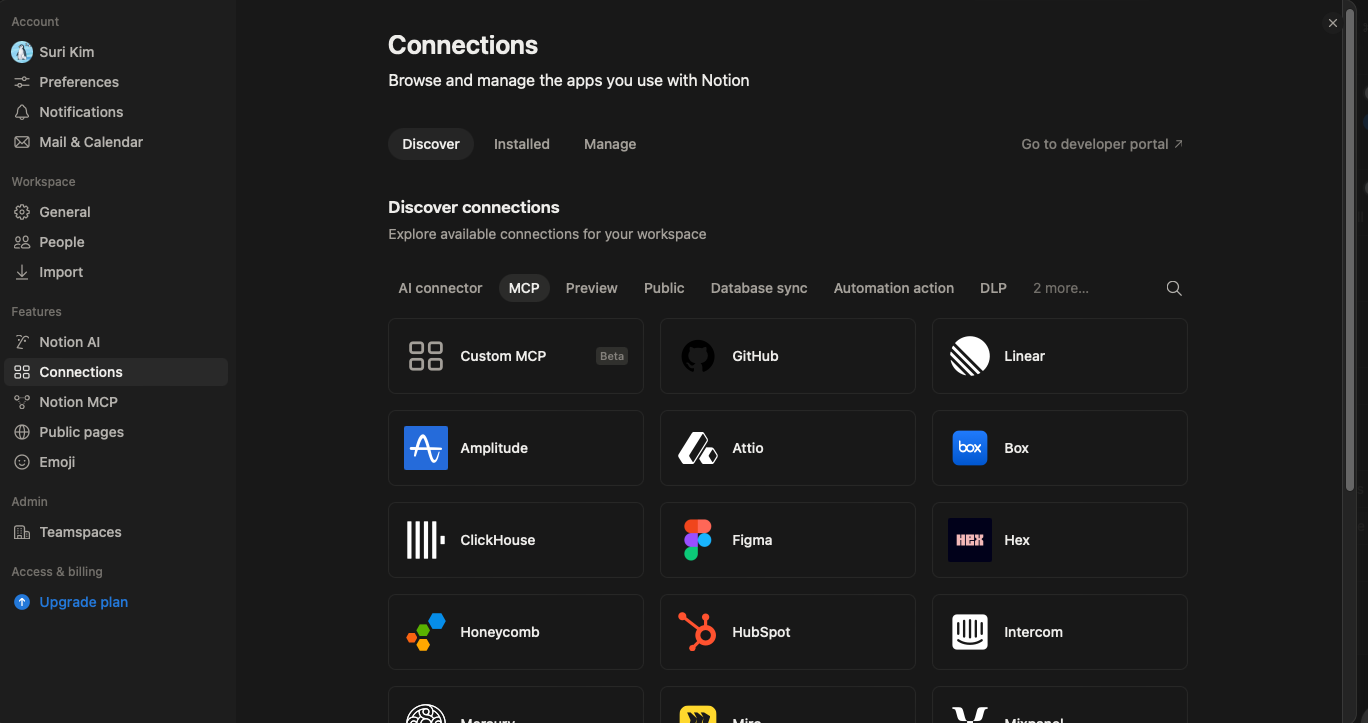The width and height of the screenshot is (1368, 723).
Task: Expand the '2 more...' filter categories
Action: 1061,288
